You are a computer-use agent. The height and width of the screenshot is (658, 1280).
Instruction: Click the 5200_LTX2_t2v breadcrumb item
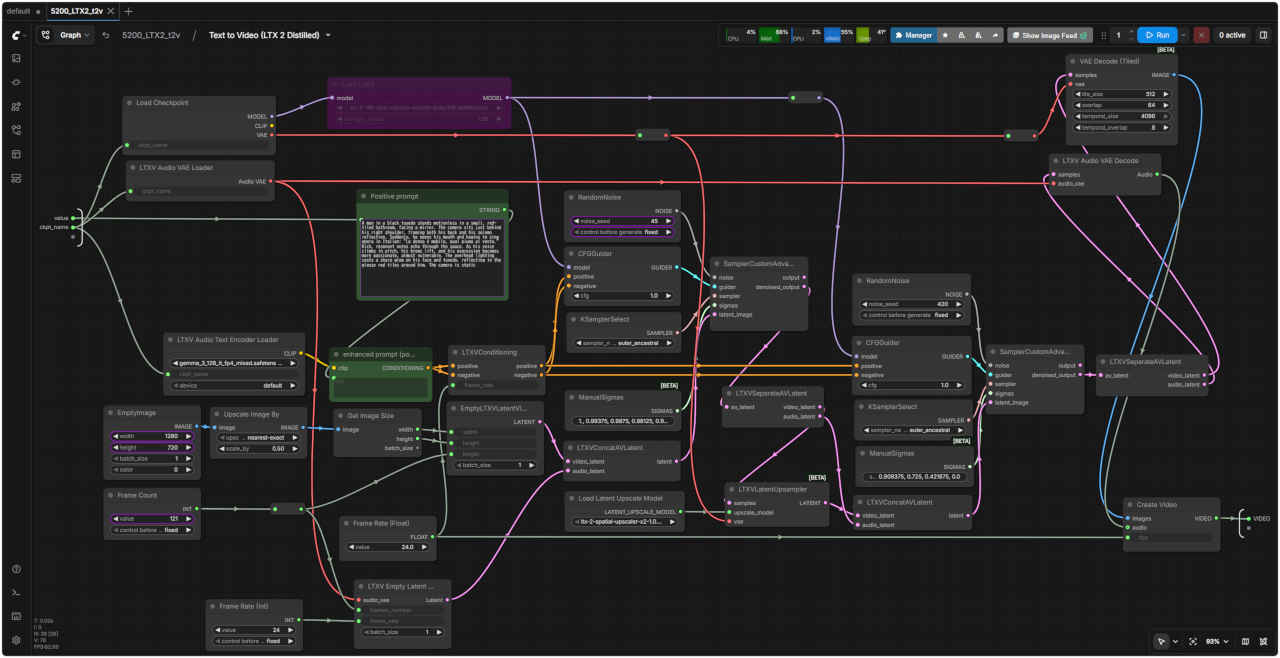[x=151, y=35]
